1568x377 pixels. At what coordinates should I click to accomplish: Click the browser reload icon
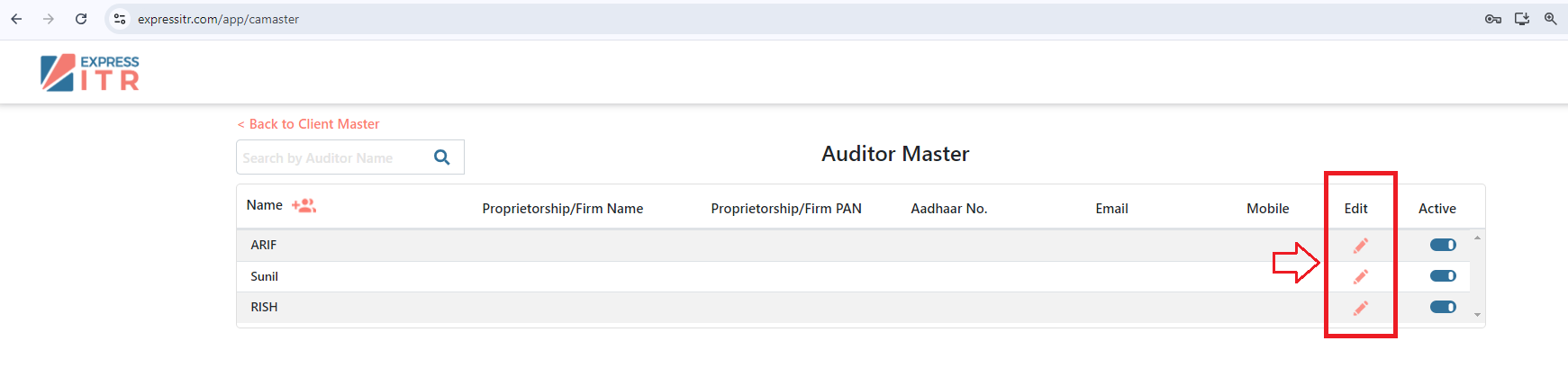pos(81,19)
